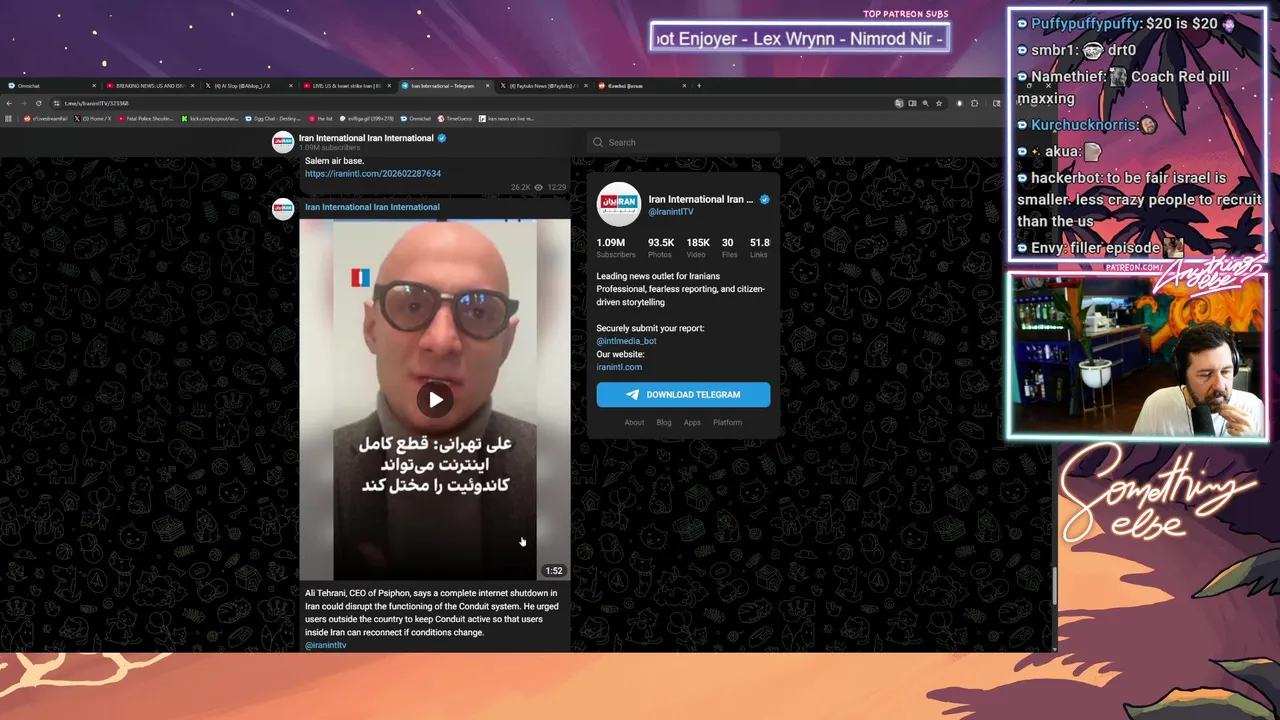Click the 1:52 video duration label
The image size is (1280, 720).
(553, 571)
